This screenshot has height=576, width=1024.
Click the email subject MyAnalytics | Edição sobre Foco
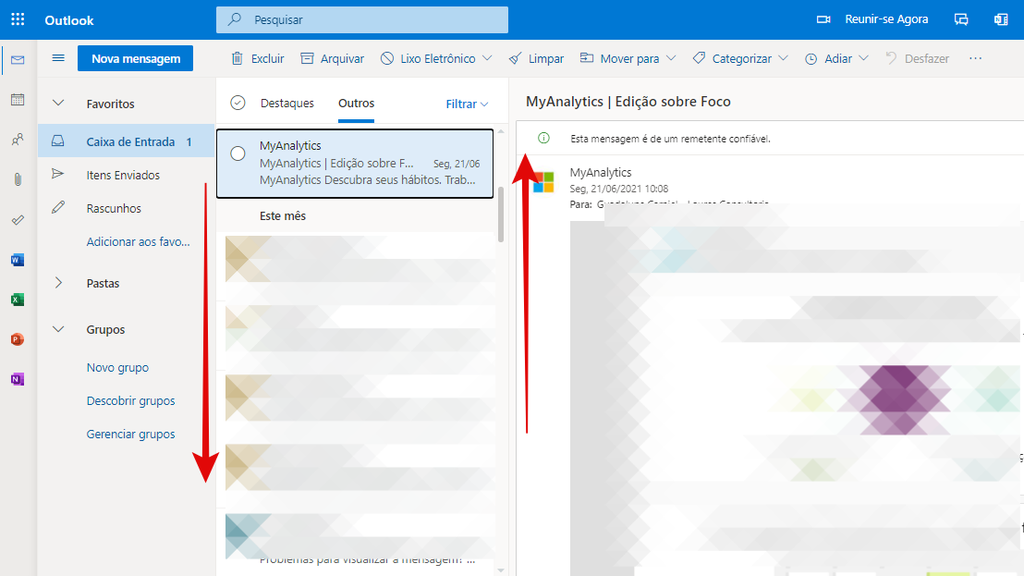point(628,101)
